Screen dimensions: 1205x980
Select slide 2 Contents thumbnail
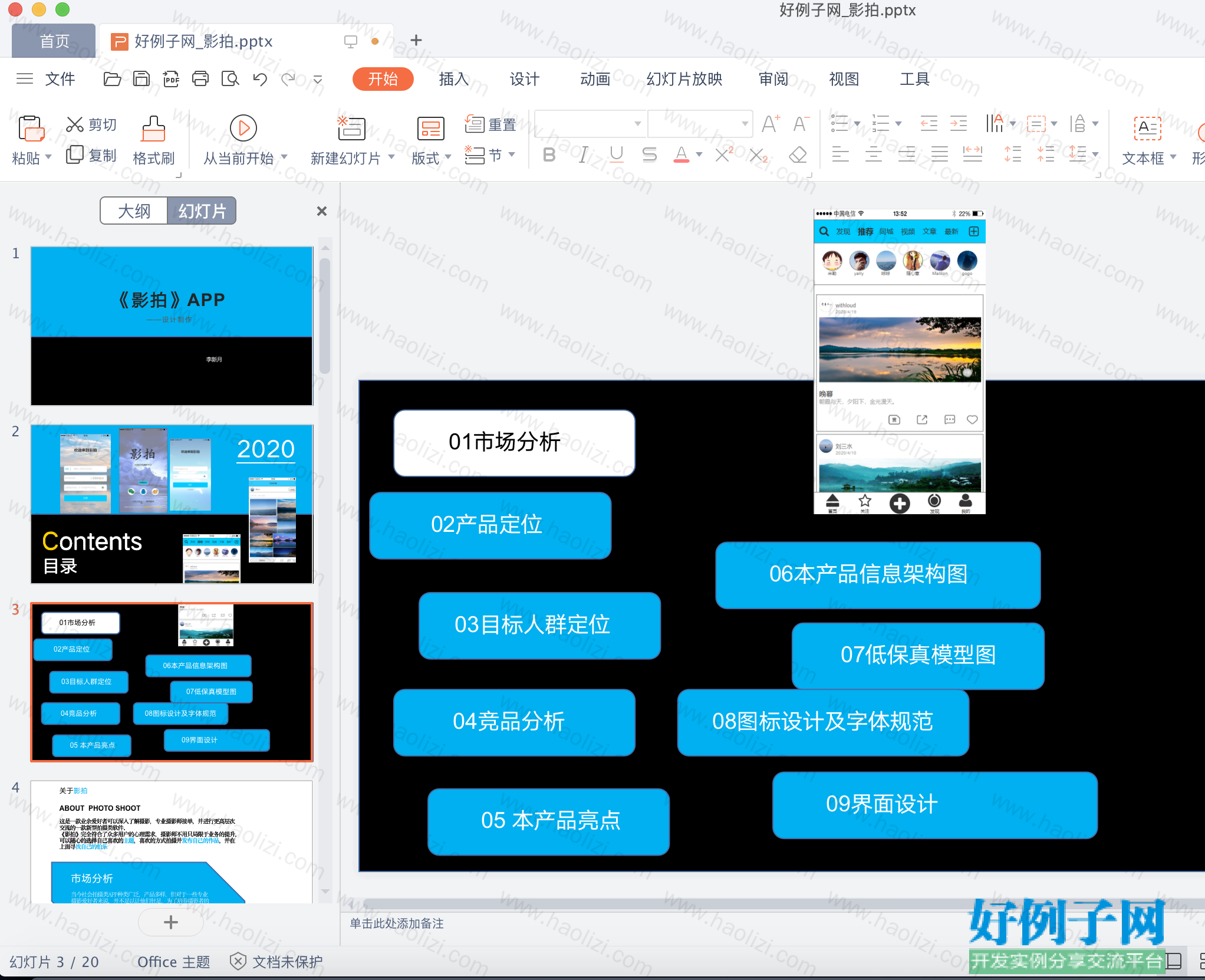(x=172, y=504)
